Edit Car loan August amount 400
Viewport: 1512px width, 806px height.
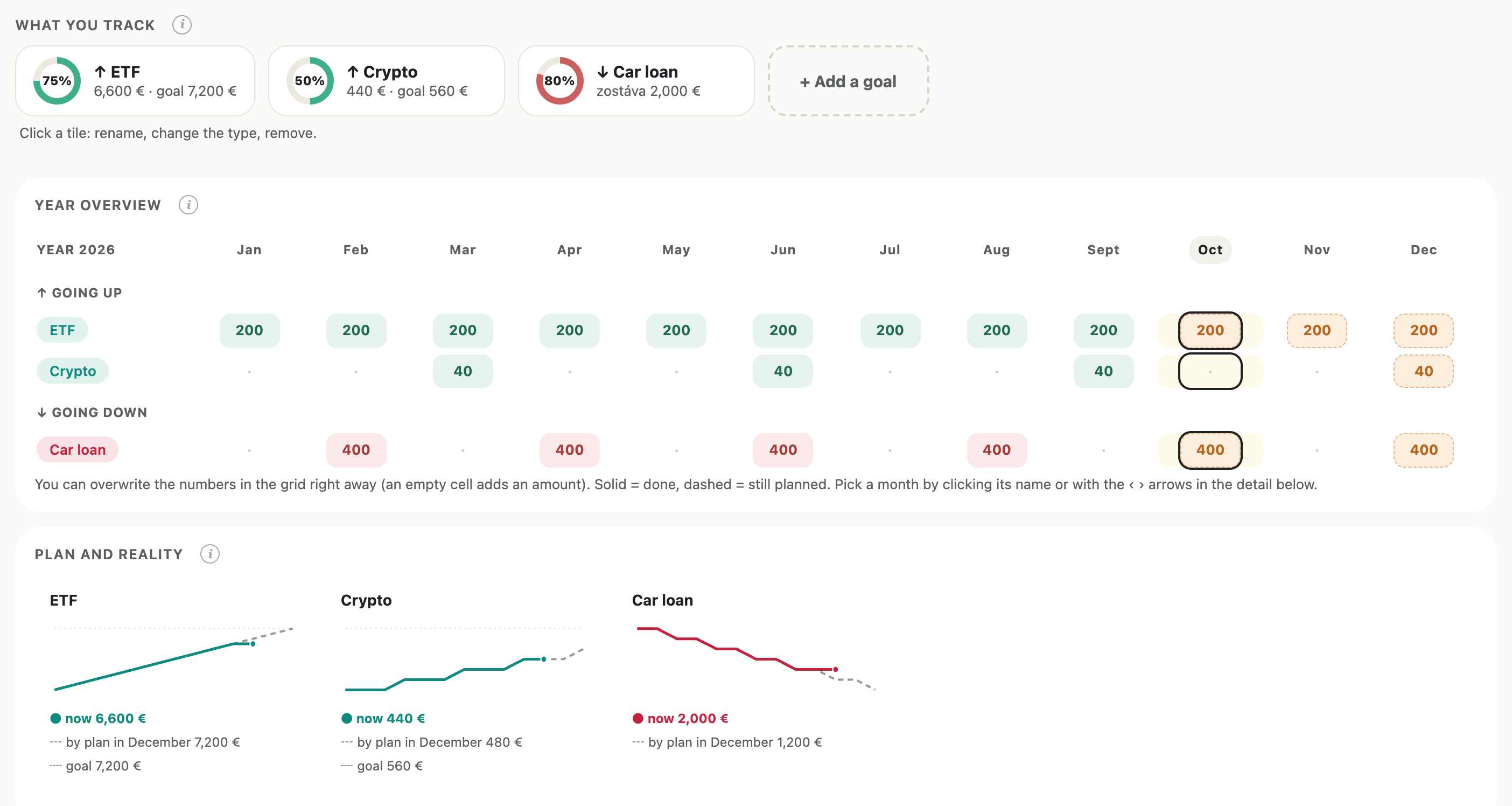click(997, 450)
